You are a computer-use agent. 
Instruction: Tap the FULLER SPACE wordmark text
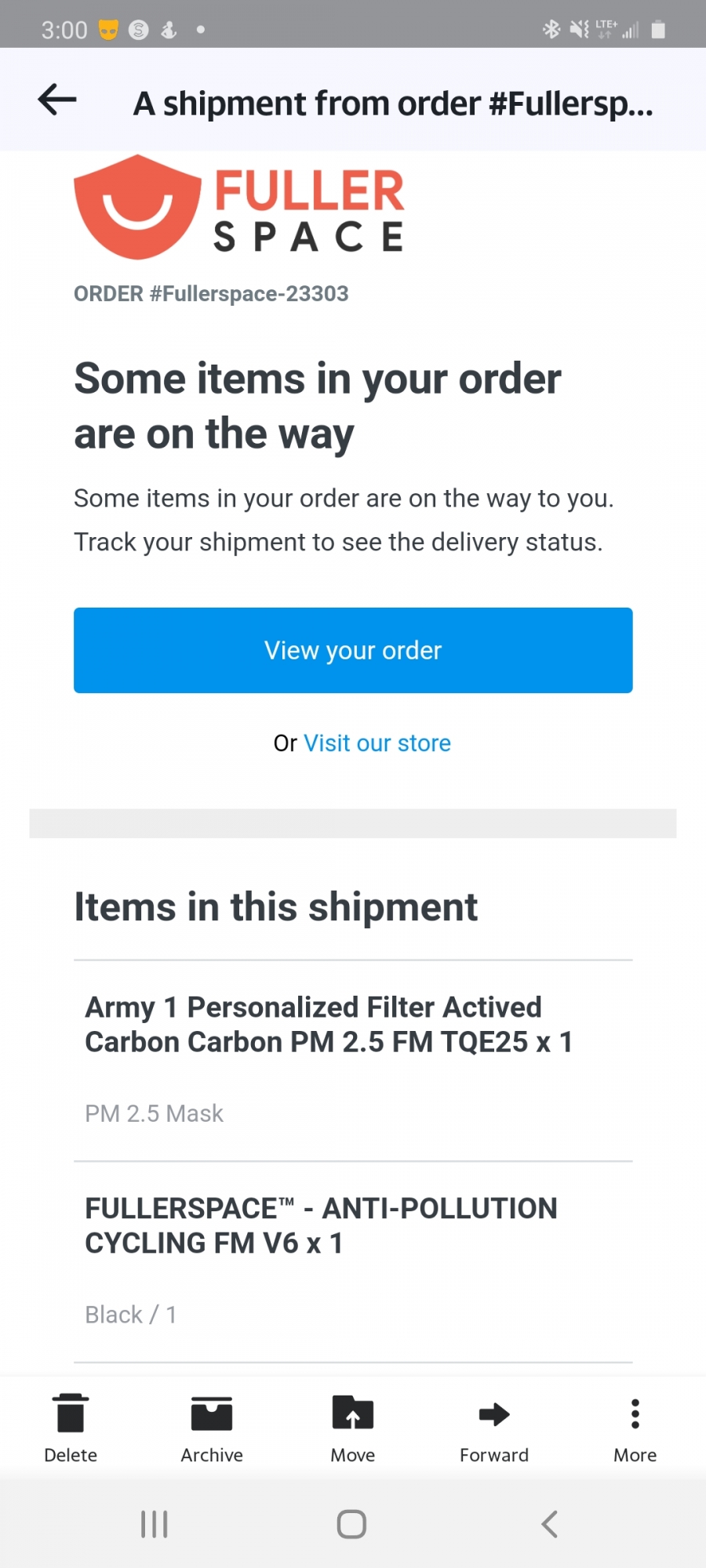tap(310, 212)
